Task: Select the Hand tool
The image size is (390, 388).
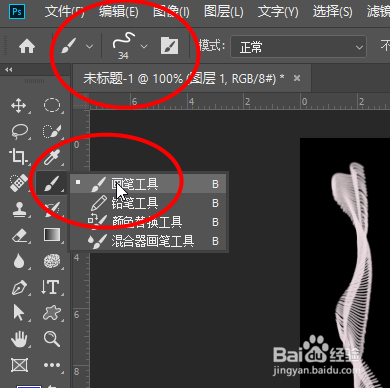Action: tap(19, 339)
